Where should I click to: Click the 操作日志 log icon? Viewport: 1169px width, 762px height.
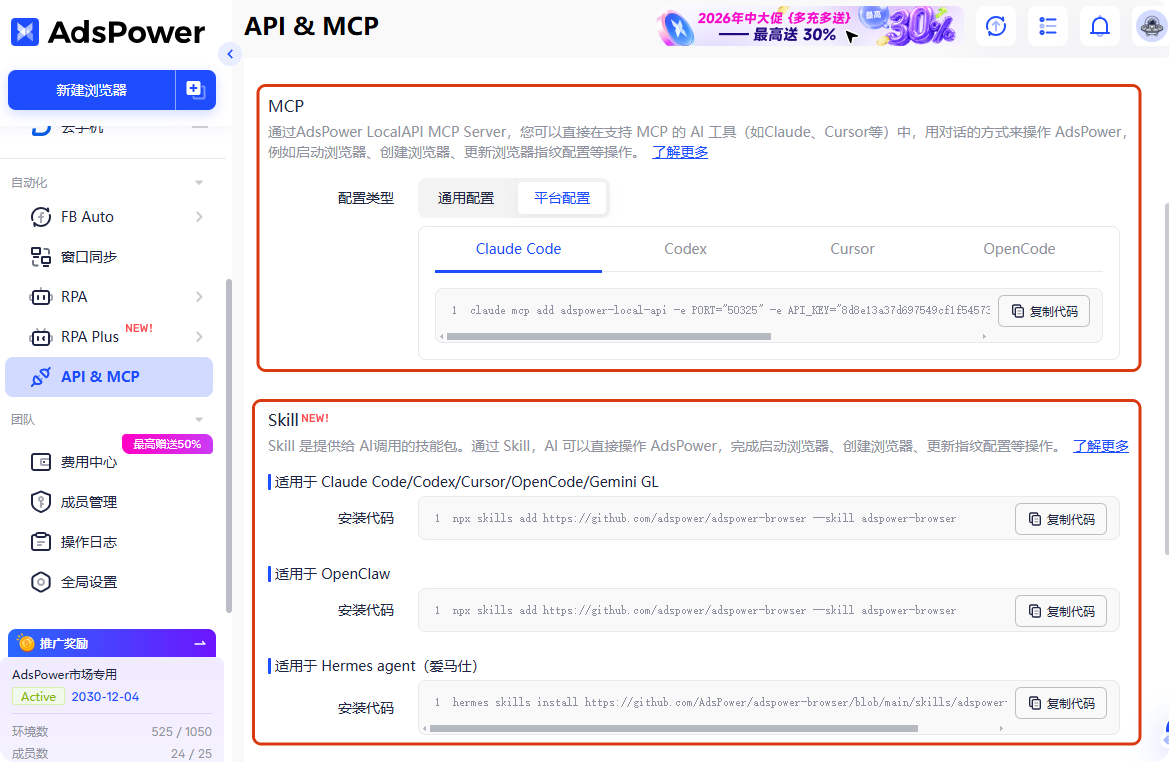point(40,542)
